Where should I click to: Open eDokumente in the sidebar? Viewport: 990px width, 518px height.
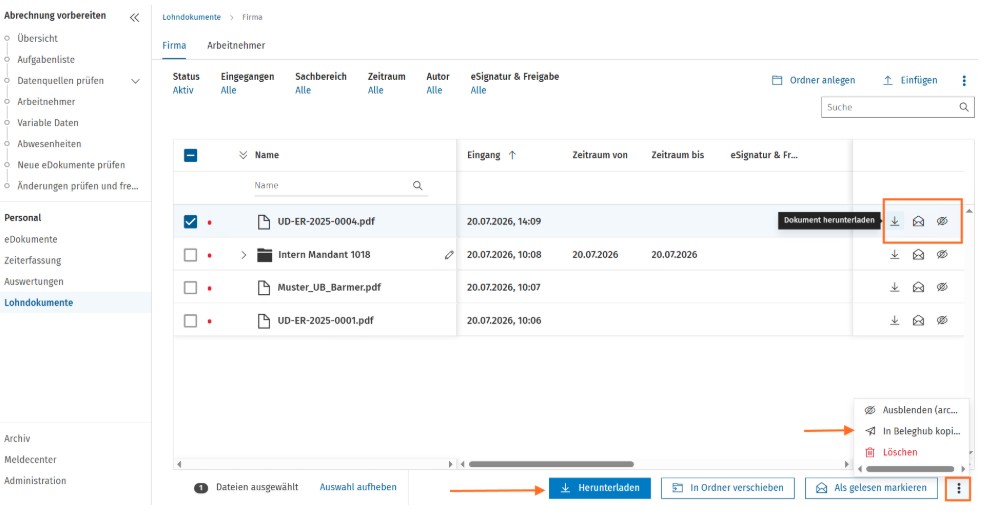pos(30,239)
